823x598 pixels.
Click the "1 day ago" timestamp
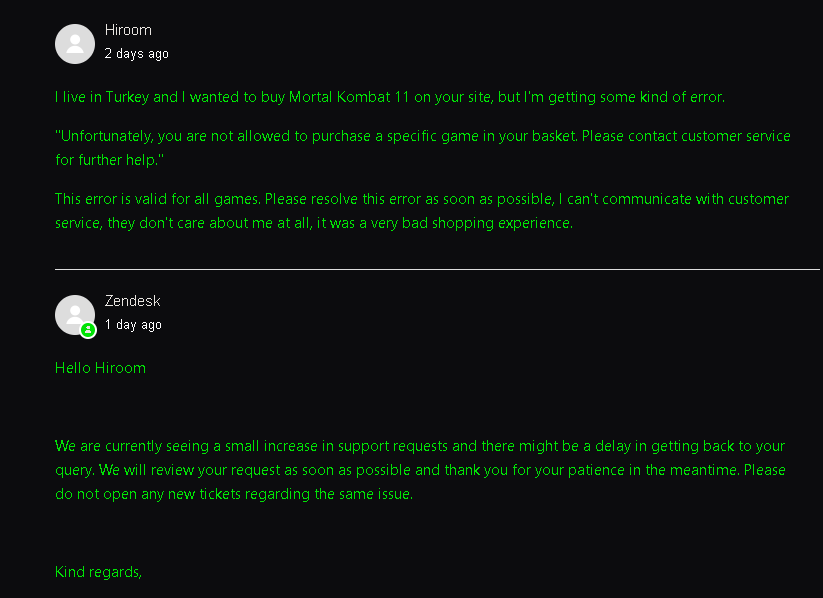tap(133, 325)
